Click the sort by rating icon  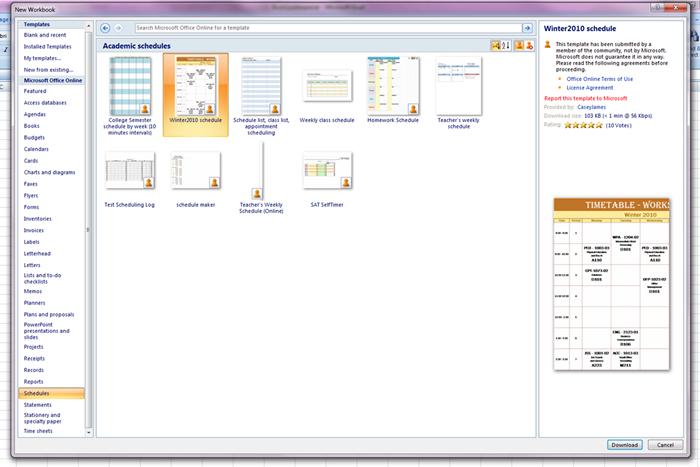(495, 46)
